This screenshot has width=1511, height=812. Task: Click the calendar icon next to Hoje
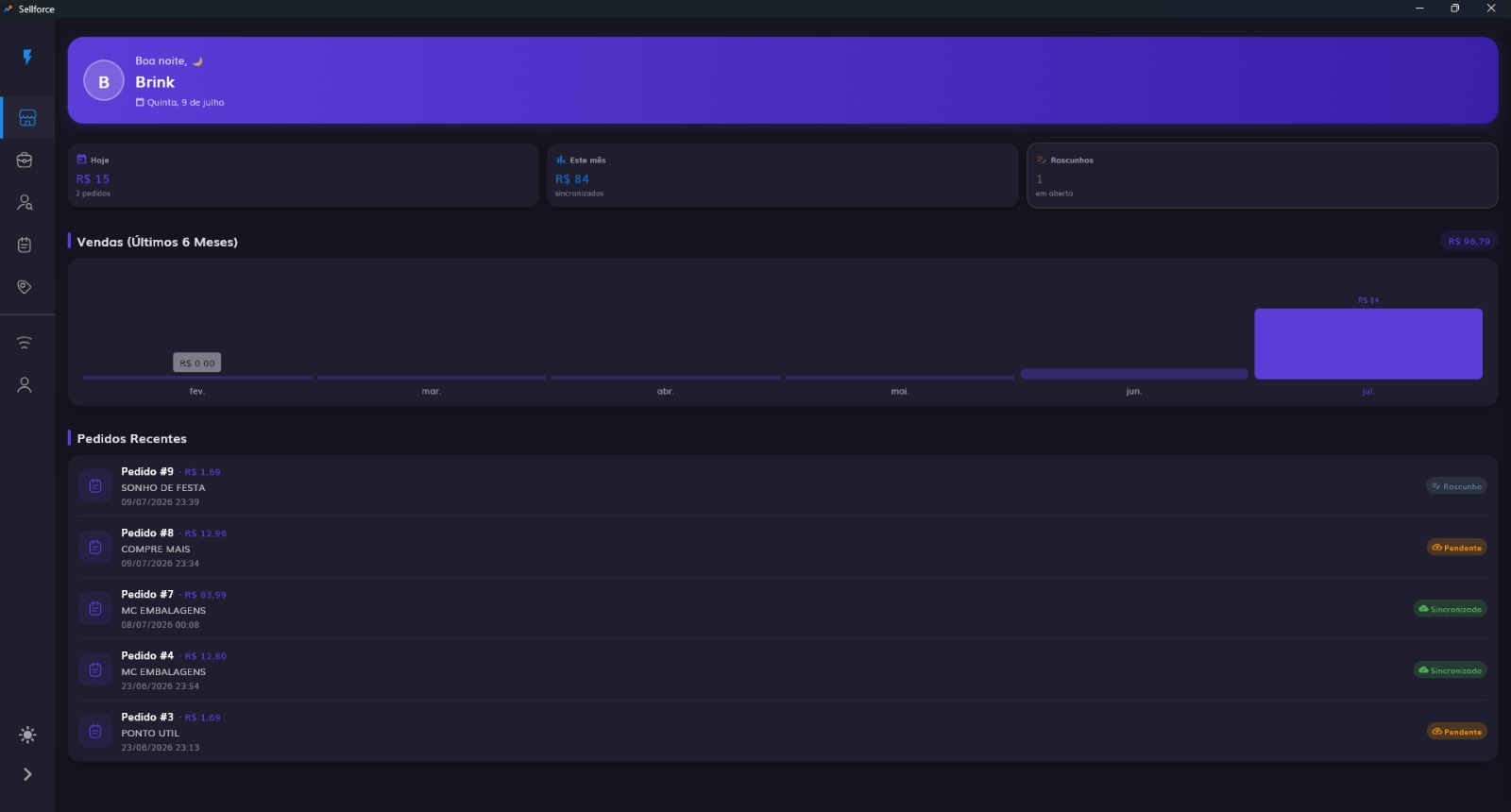tap(81, 160)
